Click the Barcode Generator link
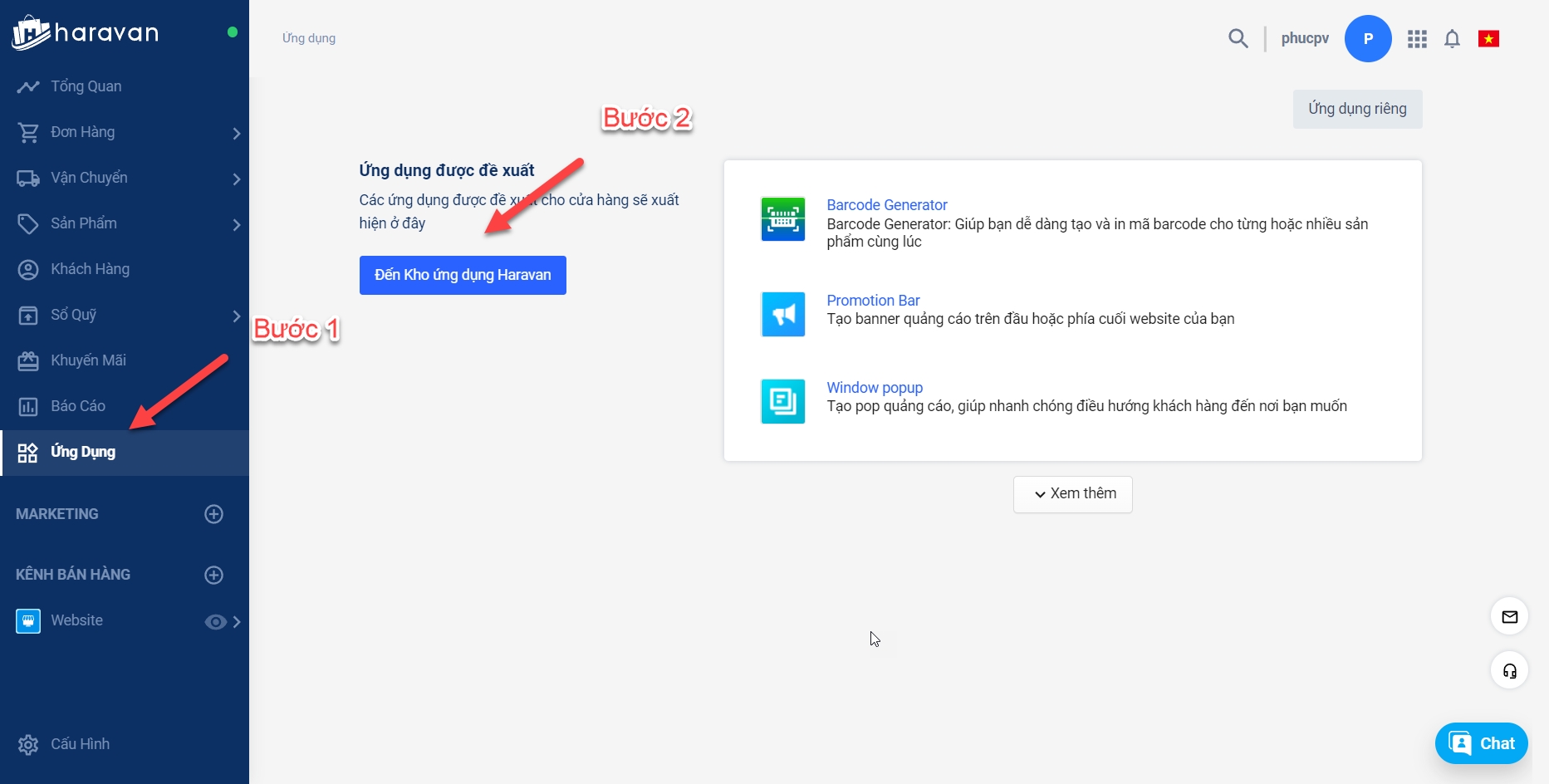Image resolution: width=1549 pixels, height=784 pixels. (x=886, y=205)
